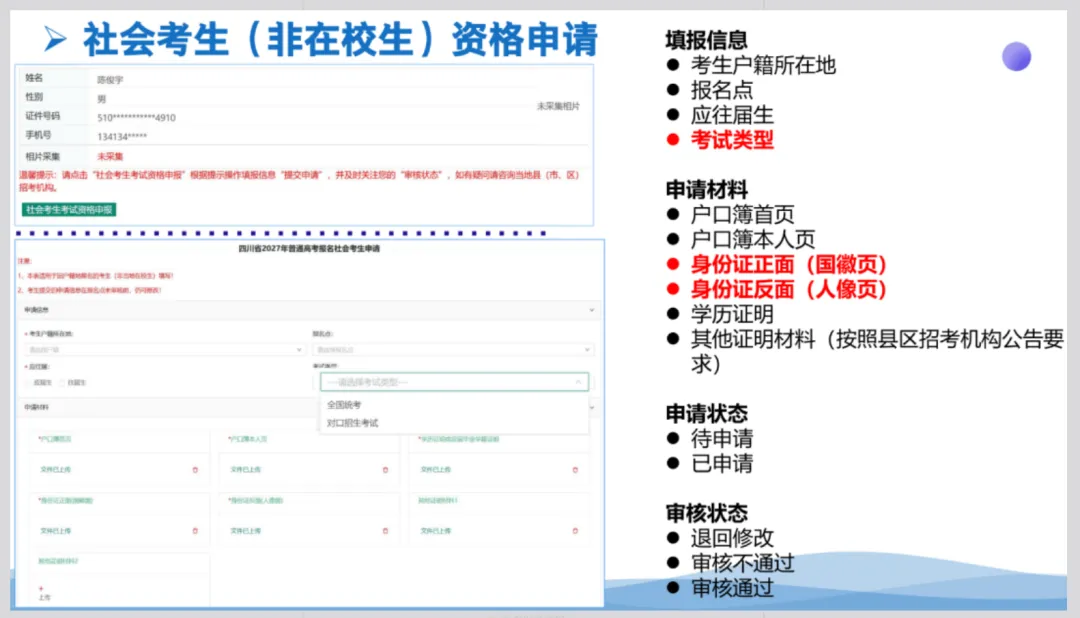Collapse the 申请信息 section chevron
The image size is (1080, 618).
[x=592, y=310]
